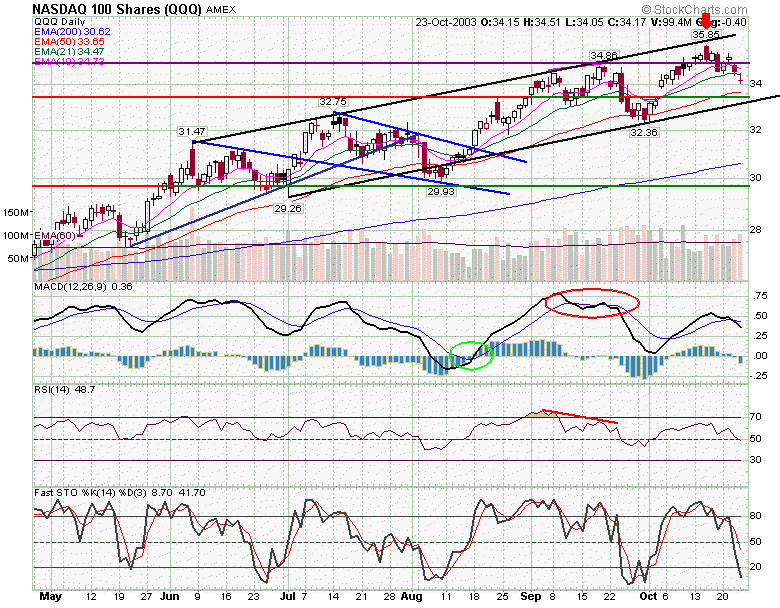Click the EMA(10) legend entry
780x608 pixels.
pos(69,62)
